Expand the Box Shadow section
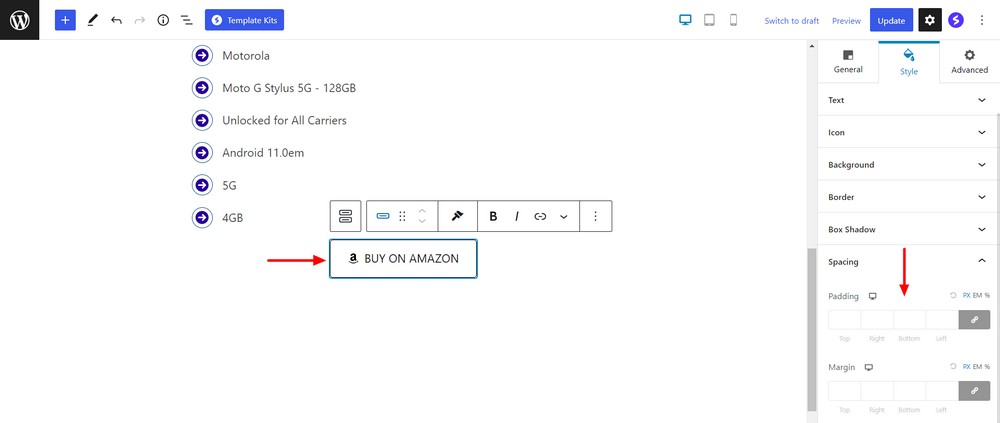1000x423 pixels. pos(908,229)
